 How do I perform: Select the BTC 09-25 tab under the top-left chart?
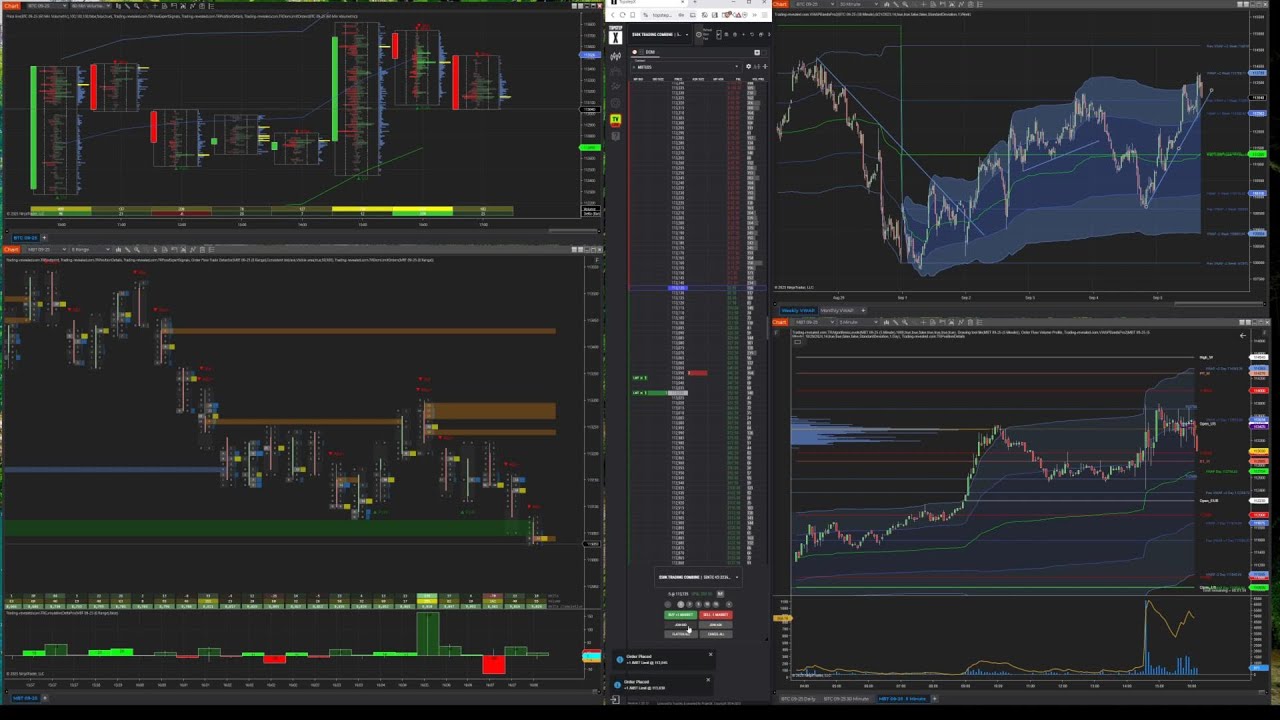(x=25, y=237)
